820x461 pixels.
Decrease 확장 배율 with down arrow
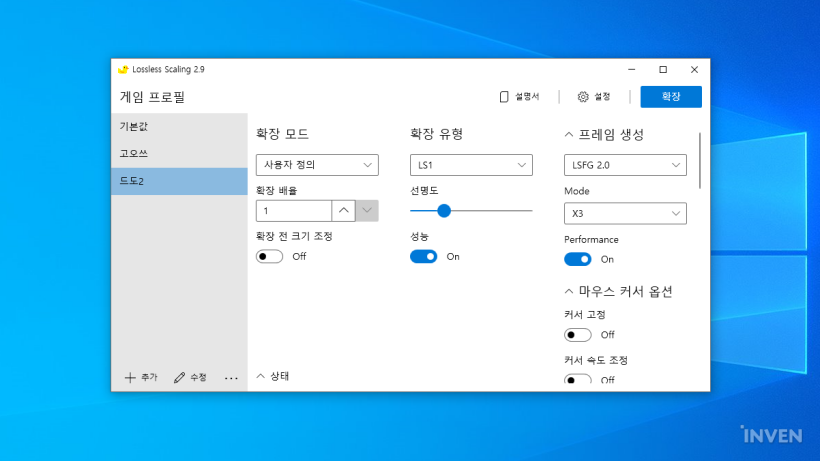click(x=367, y=211)
